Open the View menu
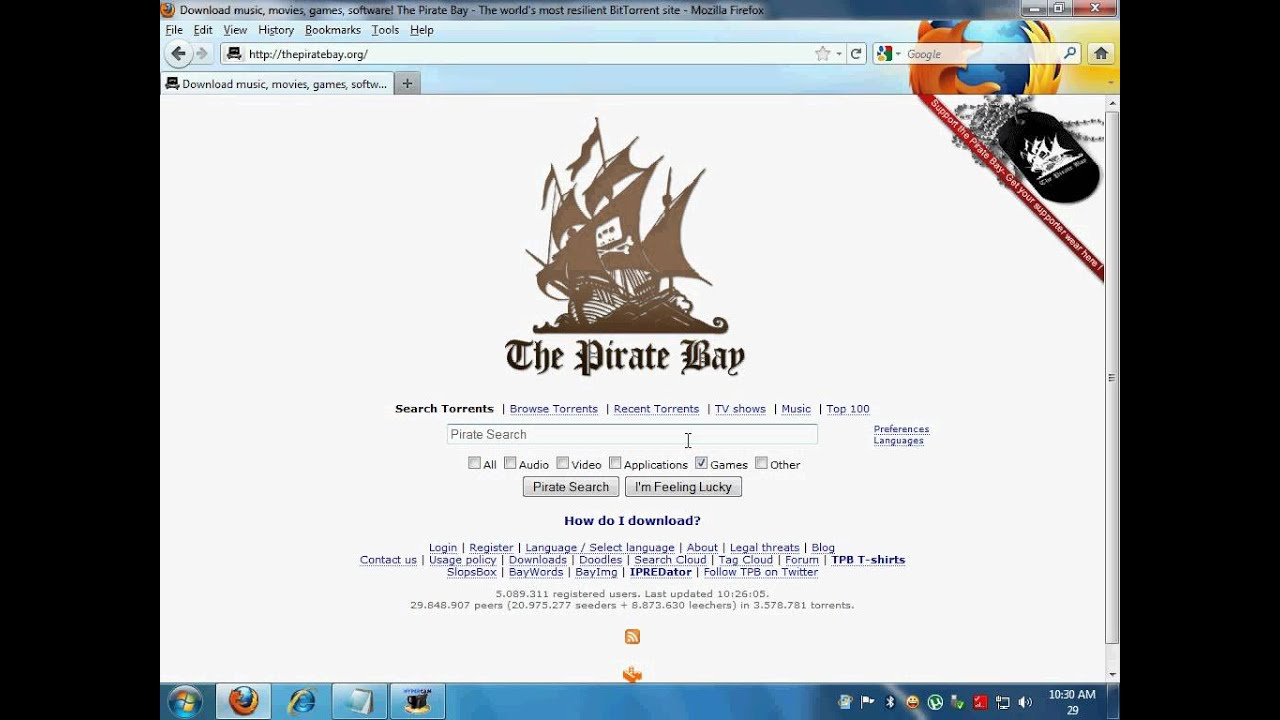This screenshot has height=720, width=1280. [x=235, y=30]
